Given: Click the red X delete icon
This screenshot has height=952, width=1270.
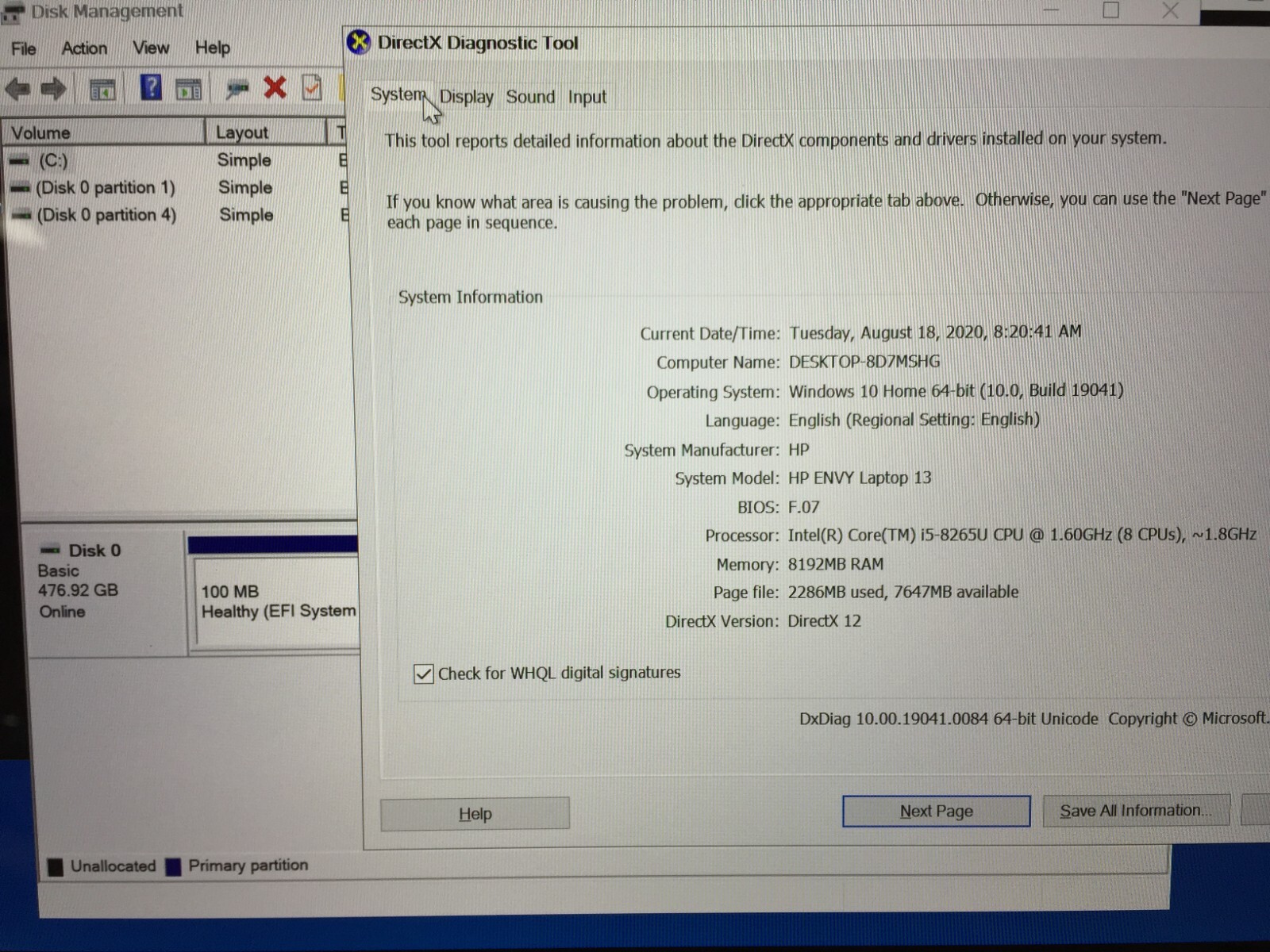Looking at the screenshot, I should click(275, 87).
